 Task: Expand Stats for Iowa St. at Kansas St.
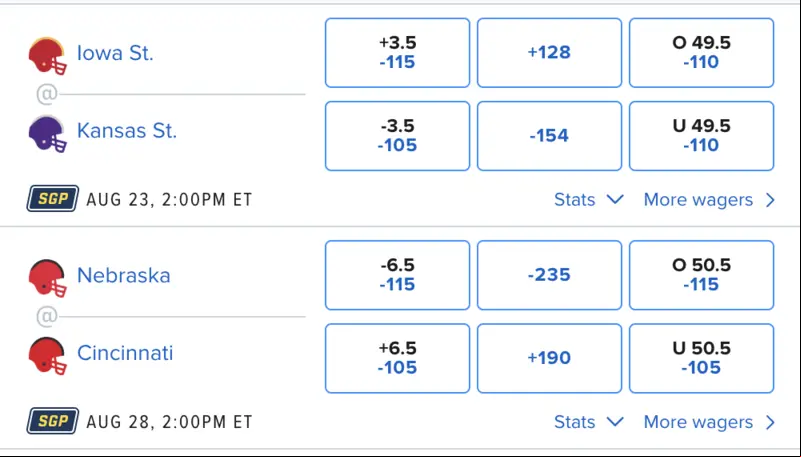pyautogui.click(x=589, y=200)
